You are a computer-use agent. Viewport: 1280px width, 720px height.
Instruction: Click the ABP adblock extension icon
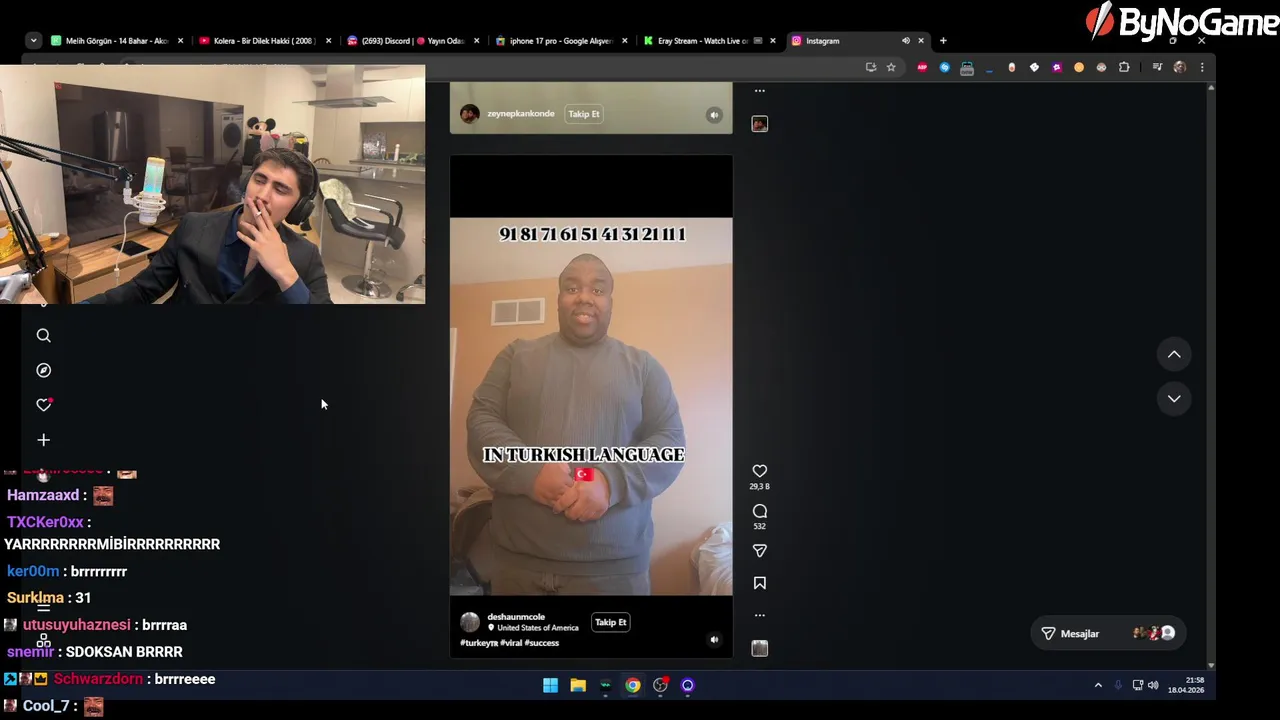pyautogui.click(x=922, y=67)
